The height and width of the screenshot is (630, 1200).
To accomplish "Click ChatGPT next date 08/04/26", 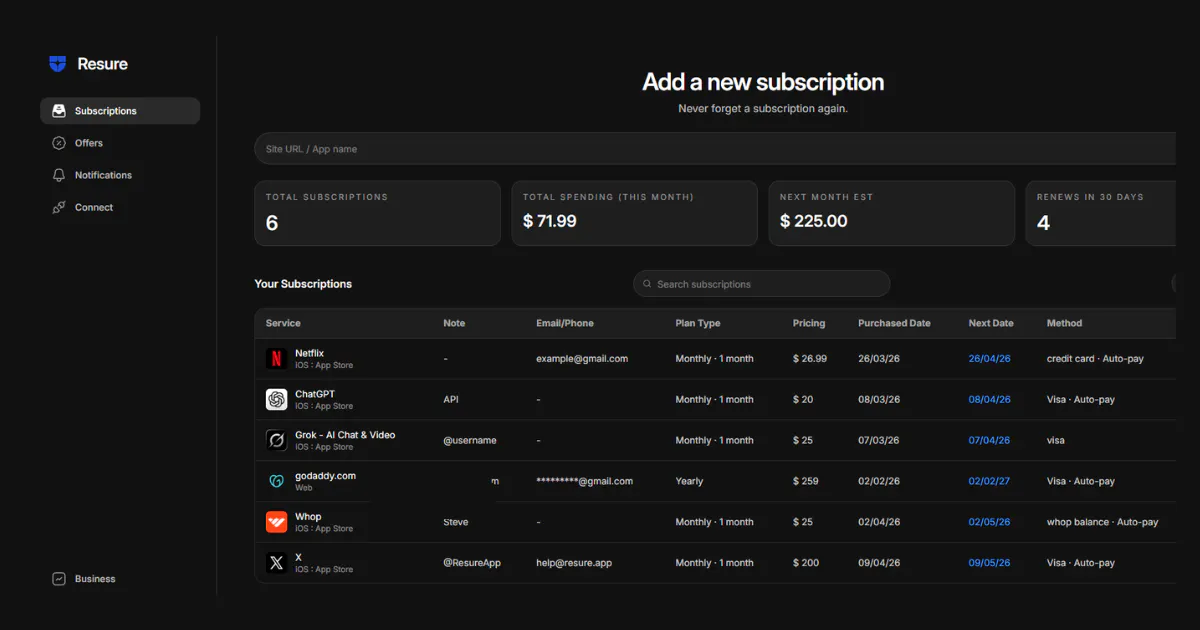I will (989, 400).
